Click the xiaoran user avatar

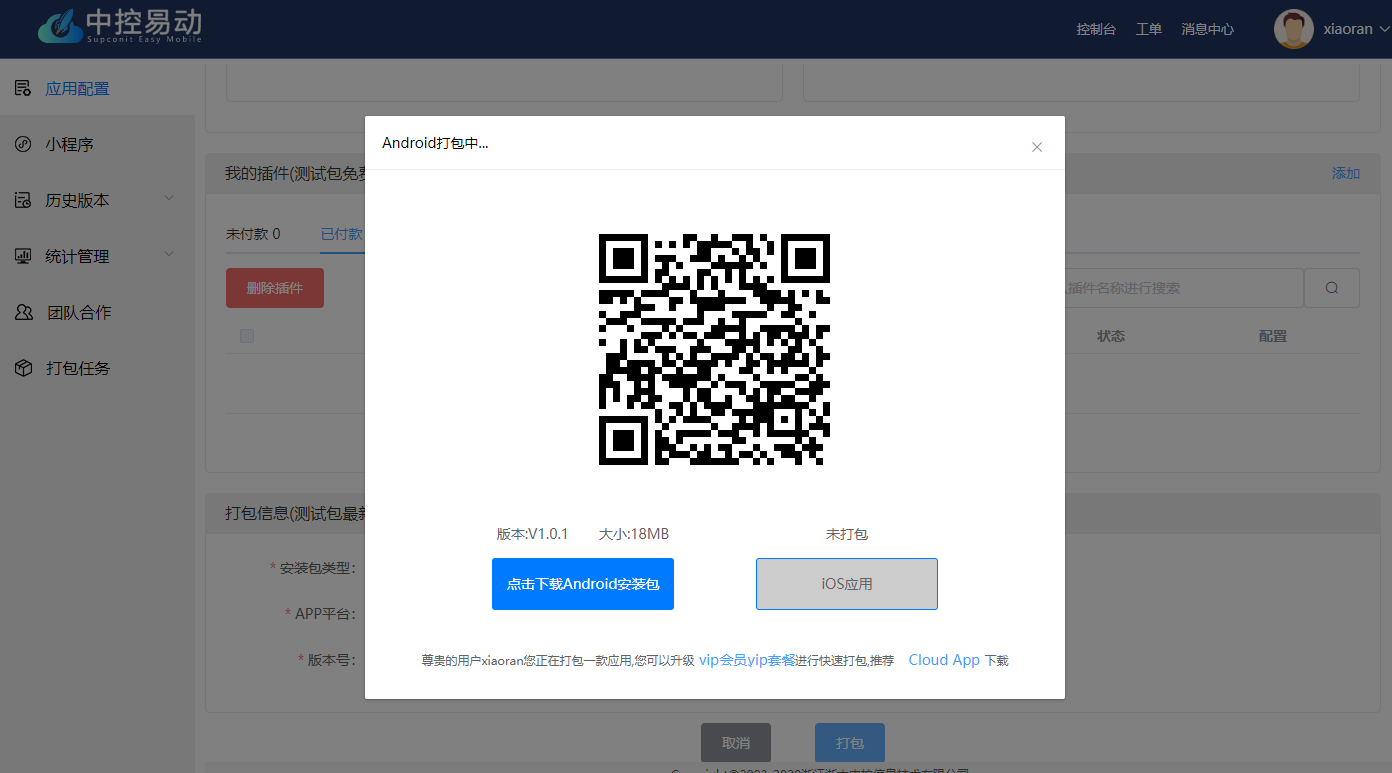[1294, 29]
